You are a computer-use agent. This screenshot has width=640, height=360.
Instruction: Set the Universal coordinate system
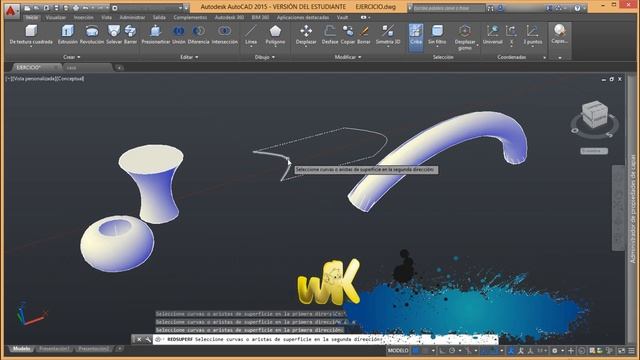tap(493, 34)
